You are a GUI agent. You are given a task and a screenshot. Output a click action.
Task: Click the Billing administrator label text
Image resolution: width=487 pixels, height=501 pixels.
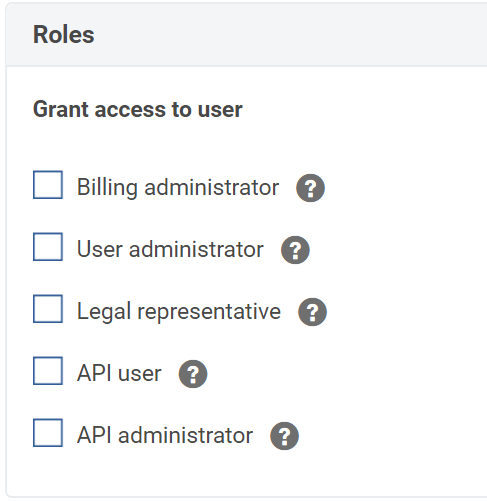click(x=178, y=188)
